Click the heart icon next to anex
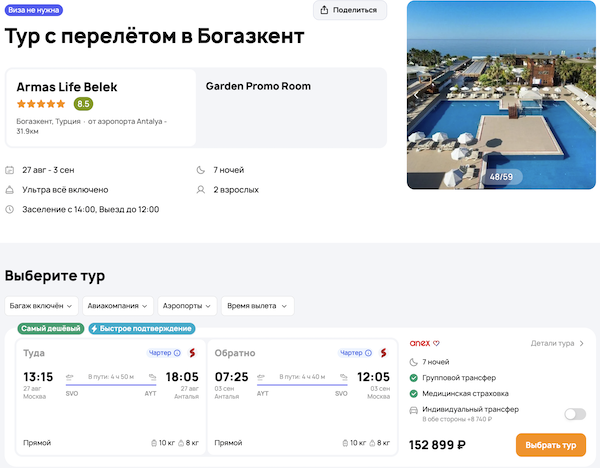Viewport: 600px width, 468px height. (437, 344)
